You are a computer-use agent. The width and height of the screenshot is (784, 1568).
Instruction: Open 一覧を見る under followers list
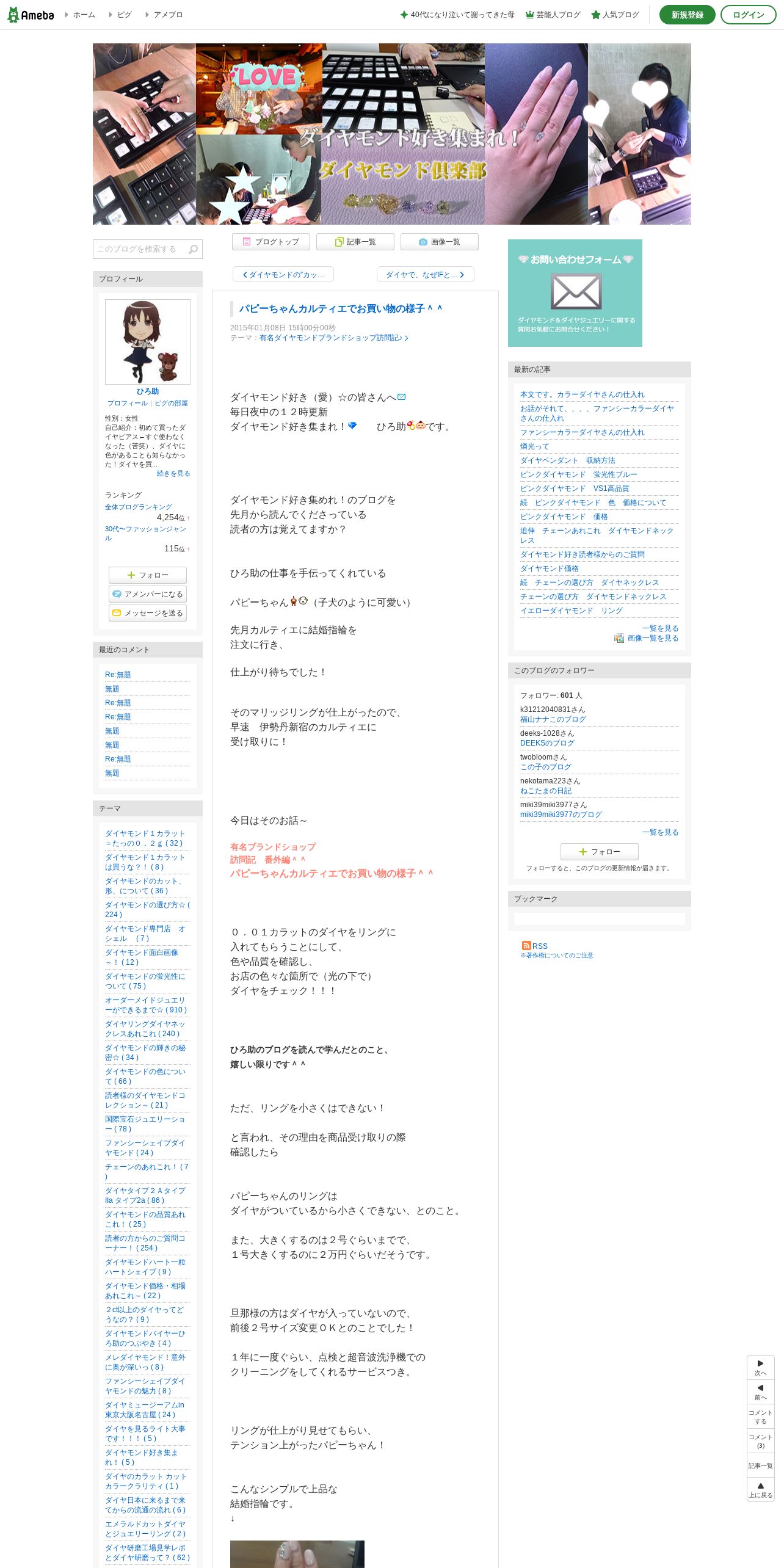[660, 832]
